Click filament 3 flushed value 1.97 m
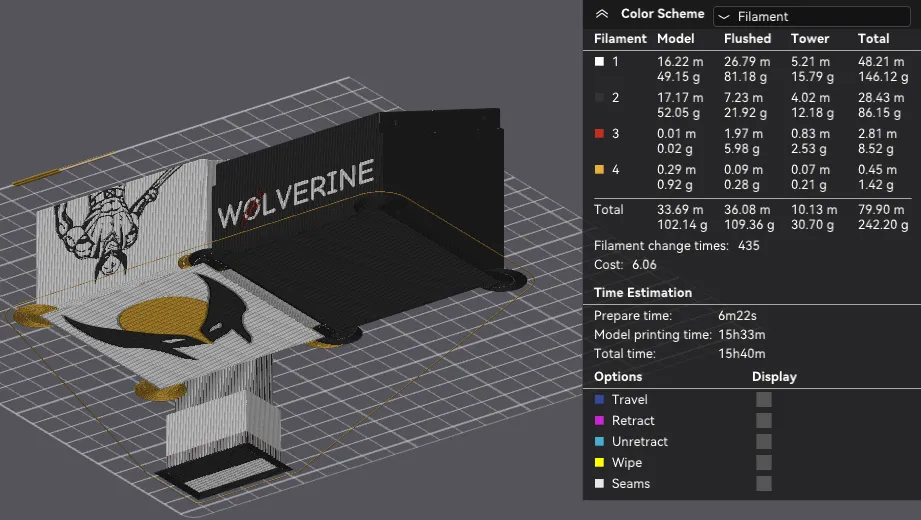The image size is (921, 520). point(743,133)
